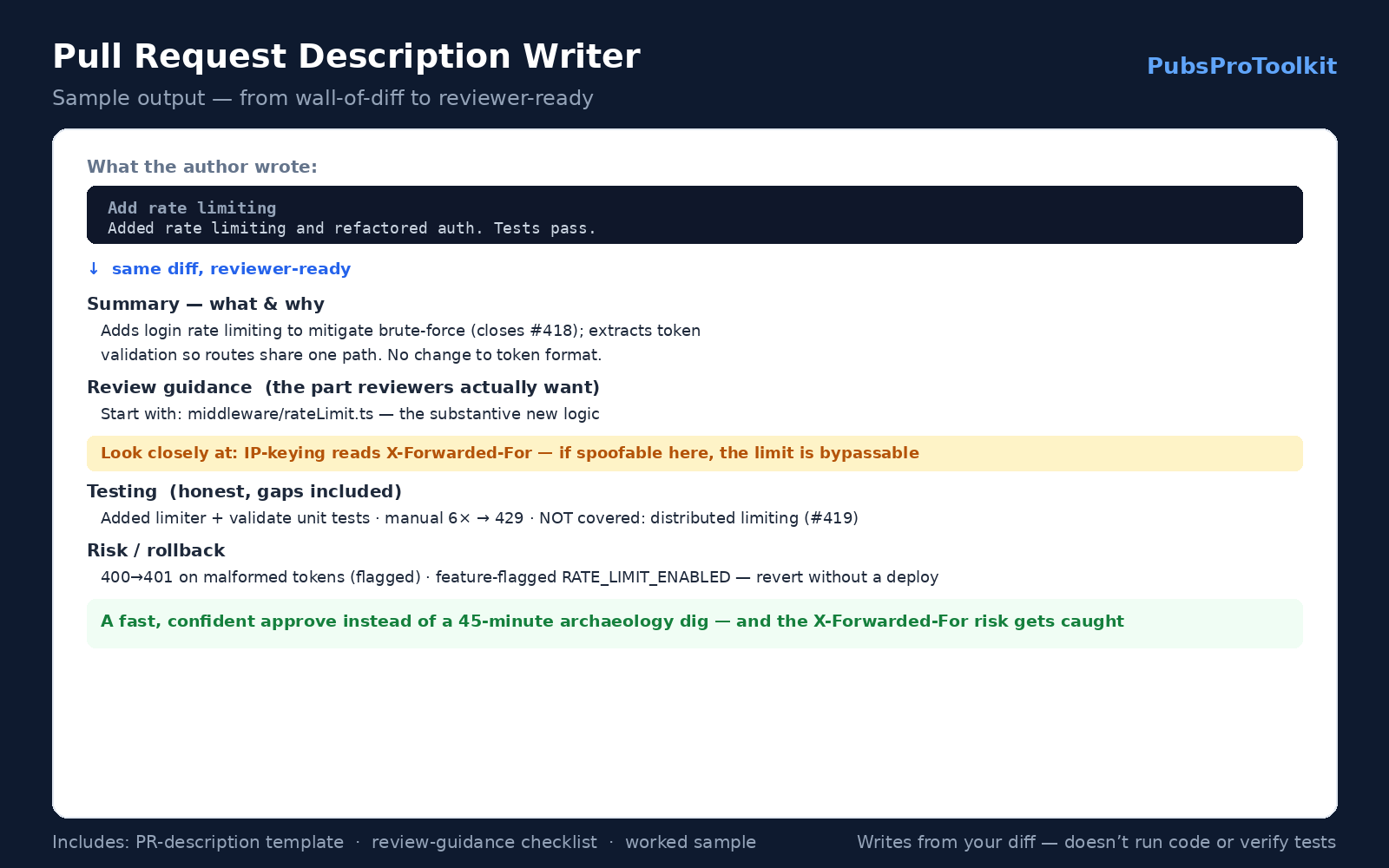This screenshot has width=1389, height=868.
Task: Click the down arrow before 'same diff'
Action: (x=94, y=269)
